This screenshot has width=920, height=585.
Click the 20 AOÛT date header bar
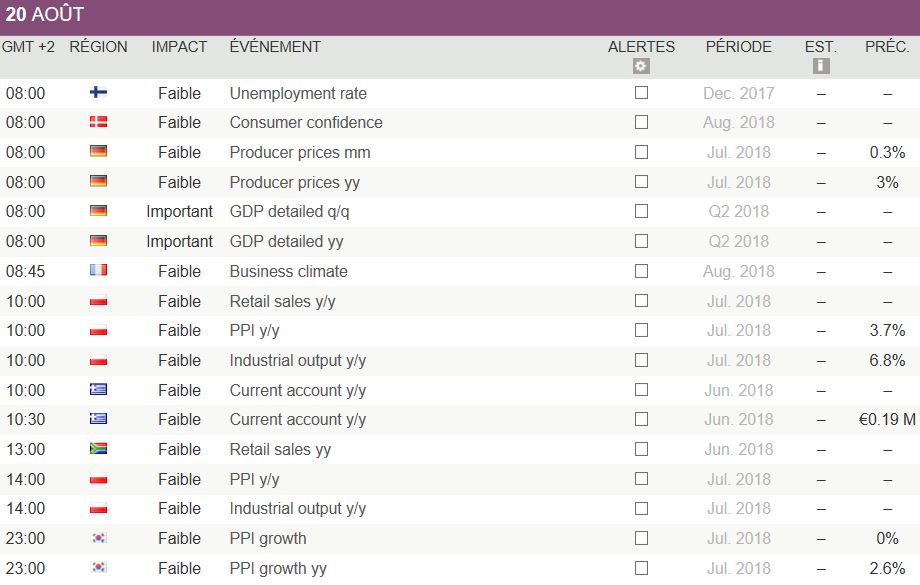[460, 16]
